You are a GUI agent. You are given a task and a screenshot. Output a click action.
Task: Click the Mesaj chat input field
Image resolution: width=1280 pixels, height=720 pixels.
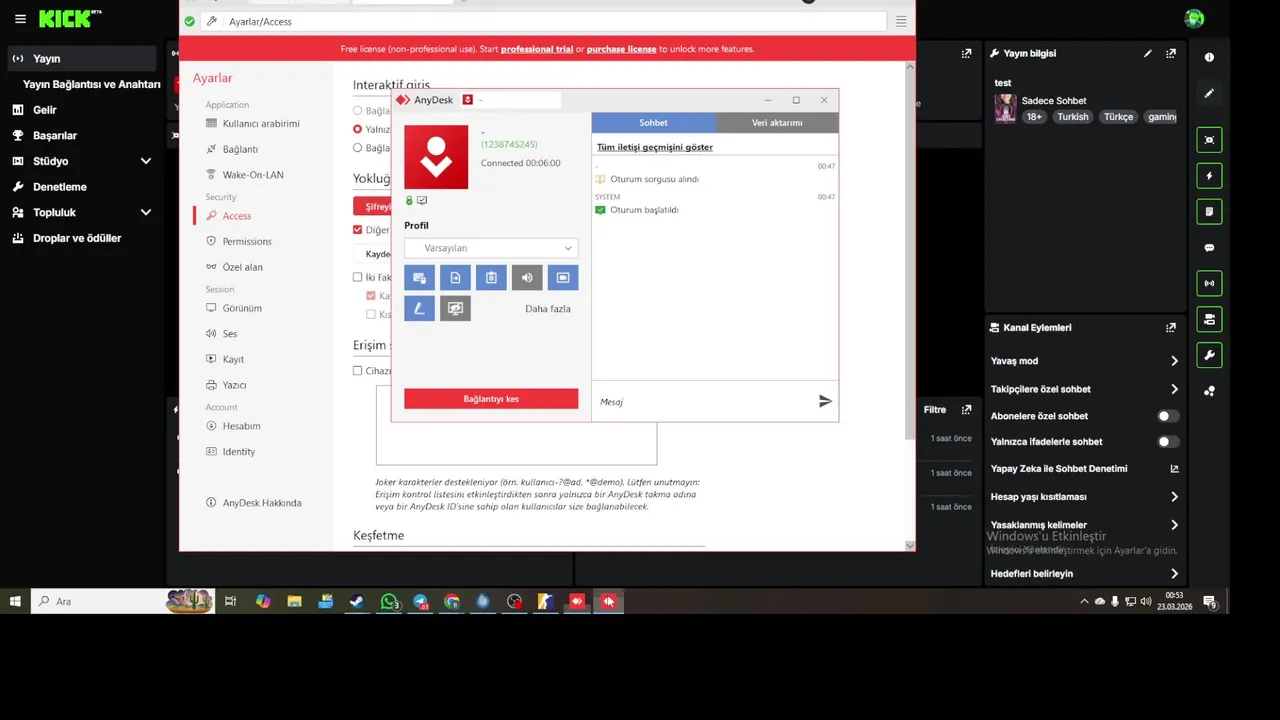(x=704, y=401)
